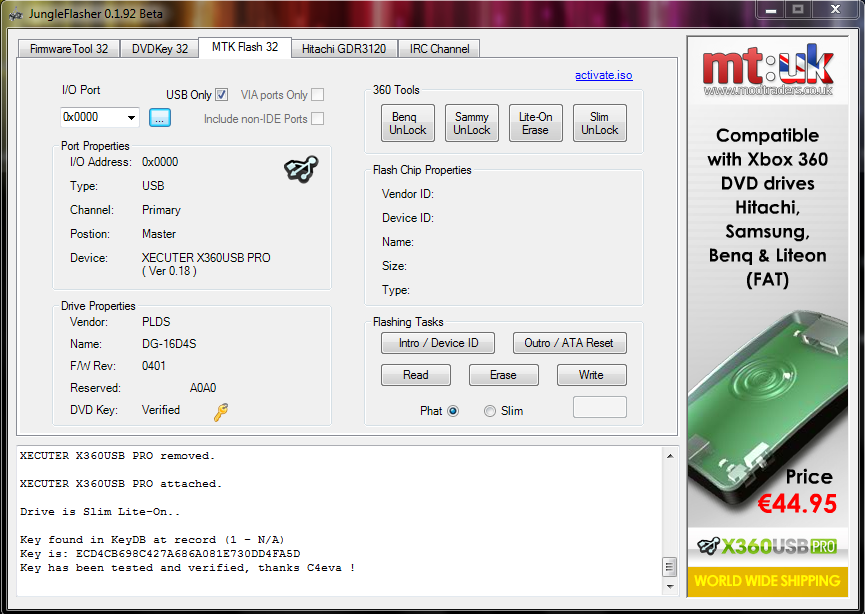865x614 pixels.
Task: Toggle the USB Only checkbox
Action: coord(221,95)
